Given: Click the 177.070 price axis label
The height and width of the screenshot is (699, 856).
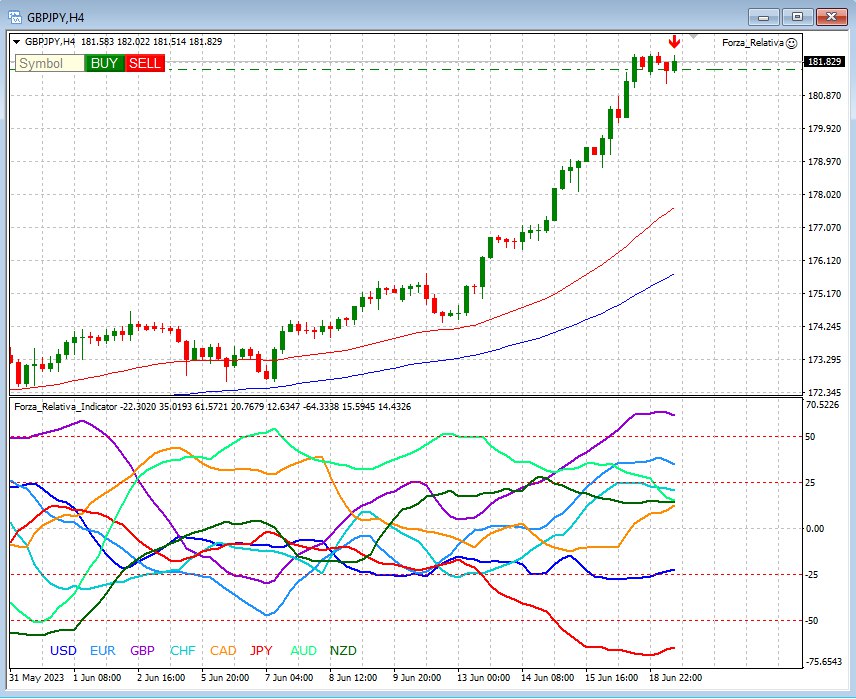Looking at the screenshot, I should 824,228.
